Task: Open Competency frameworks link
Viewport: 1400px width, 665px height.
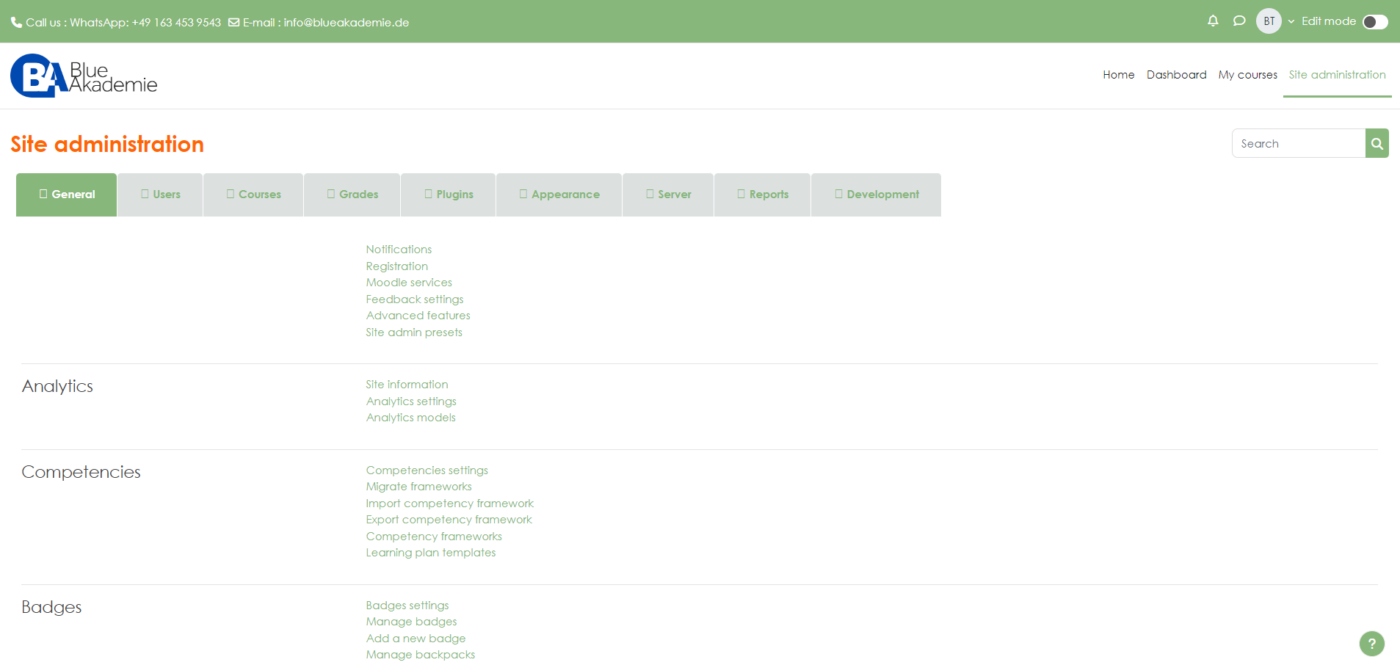Action: [x=434, y=536]
